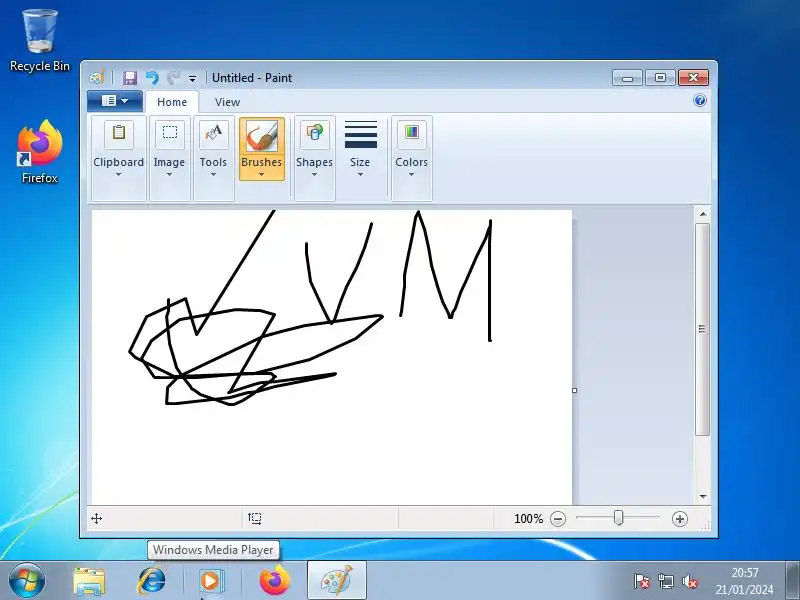800x600 pixels.
Task: Click the Save floppy disk icon
Action: tap(130, 78)
